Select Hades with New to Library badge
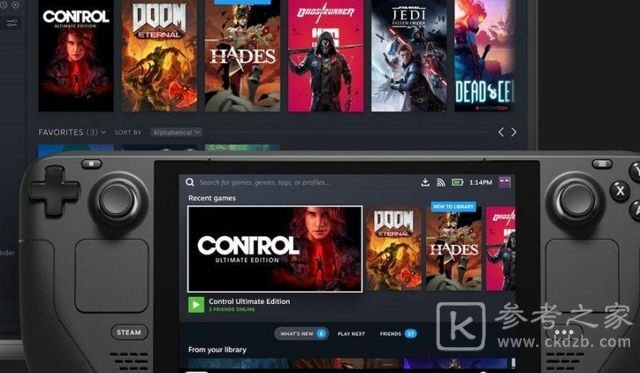Screen dimensions: 640x373 tap(453, 249)
